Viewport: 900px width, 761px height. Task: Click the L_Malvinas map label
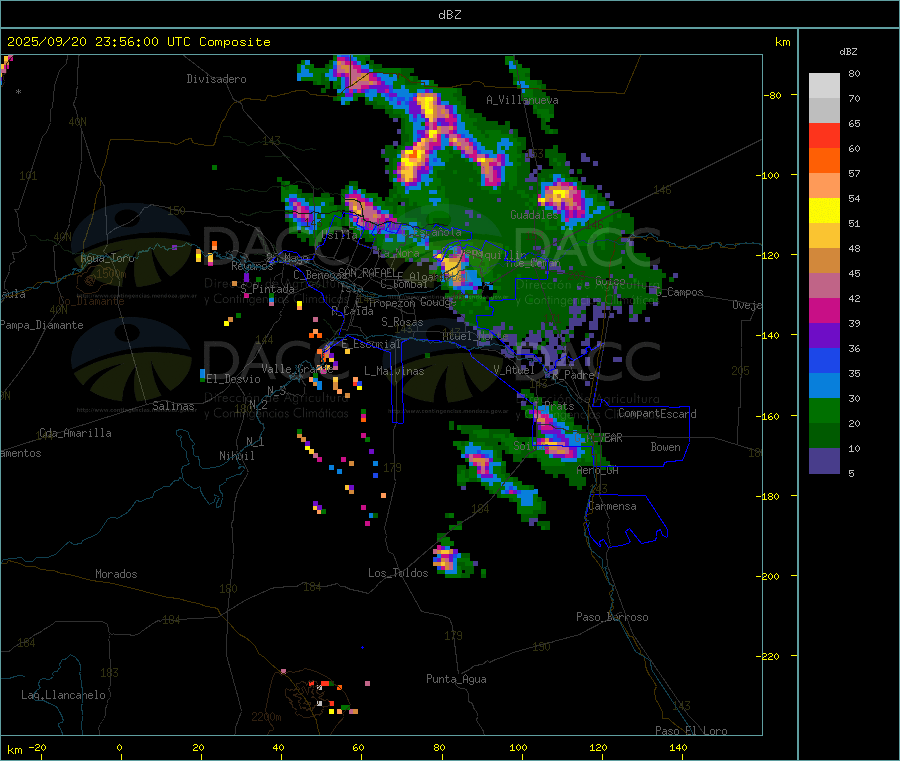click(x=394, y=371)
